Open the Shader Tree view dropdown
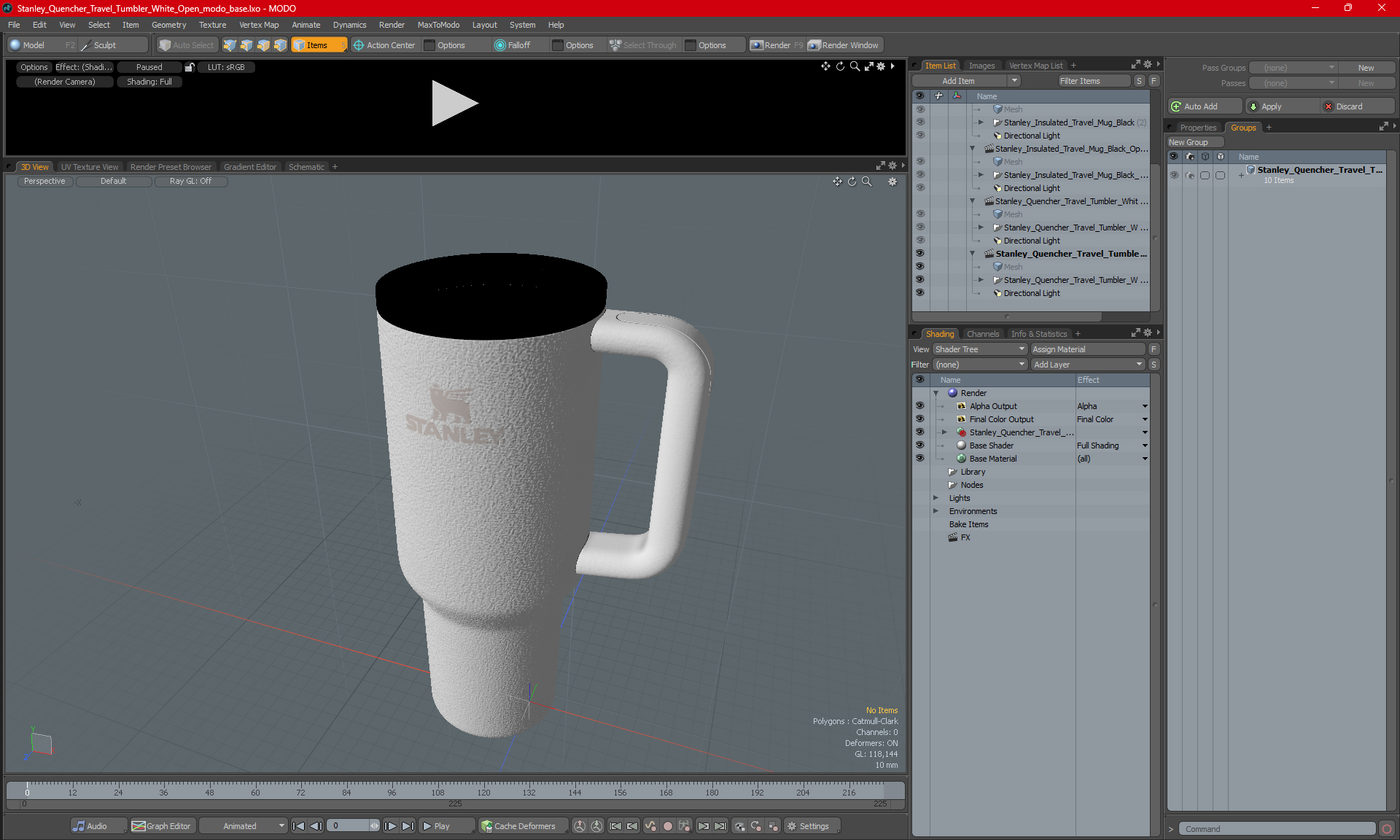This screenshot has height=840, width=1400. (x=980, y=349)
